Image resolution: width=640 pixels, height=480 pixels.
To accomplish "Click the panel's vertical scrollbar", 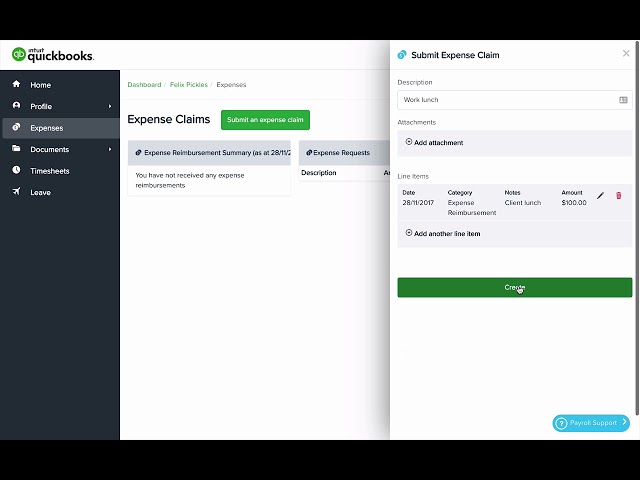I will coord(637,229).
